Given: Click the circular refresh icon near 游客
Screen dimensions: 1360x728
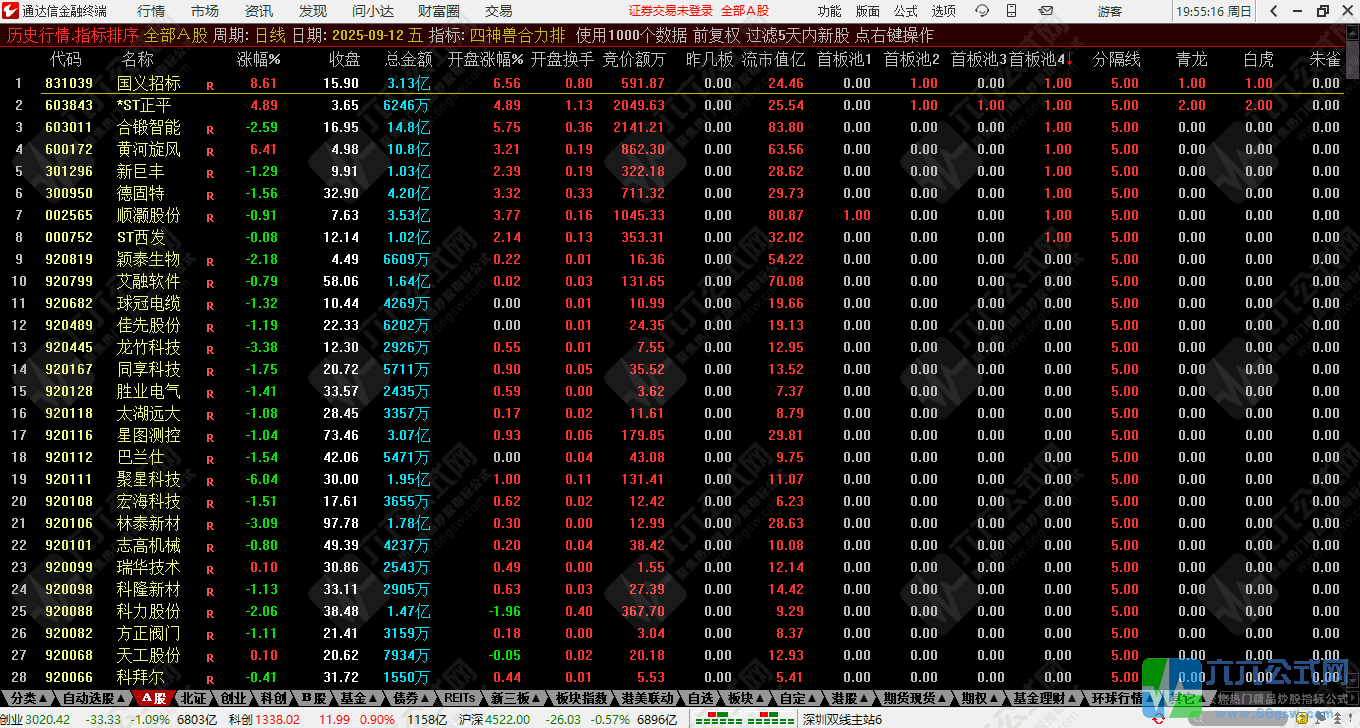Looking at the screenshot, I should click(x=982, y=11).
